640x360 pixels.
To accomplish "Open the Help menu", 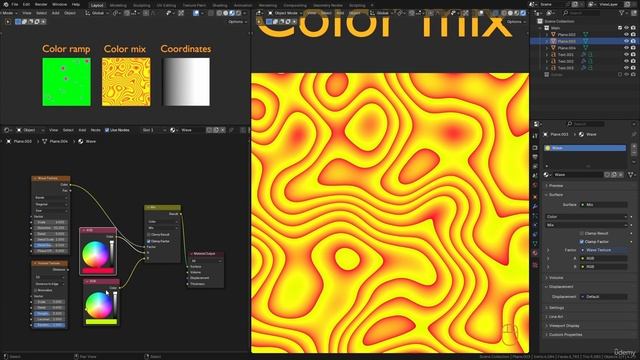I will (76, 4).
